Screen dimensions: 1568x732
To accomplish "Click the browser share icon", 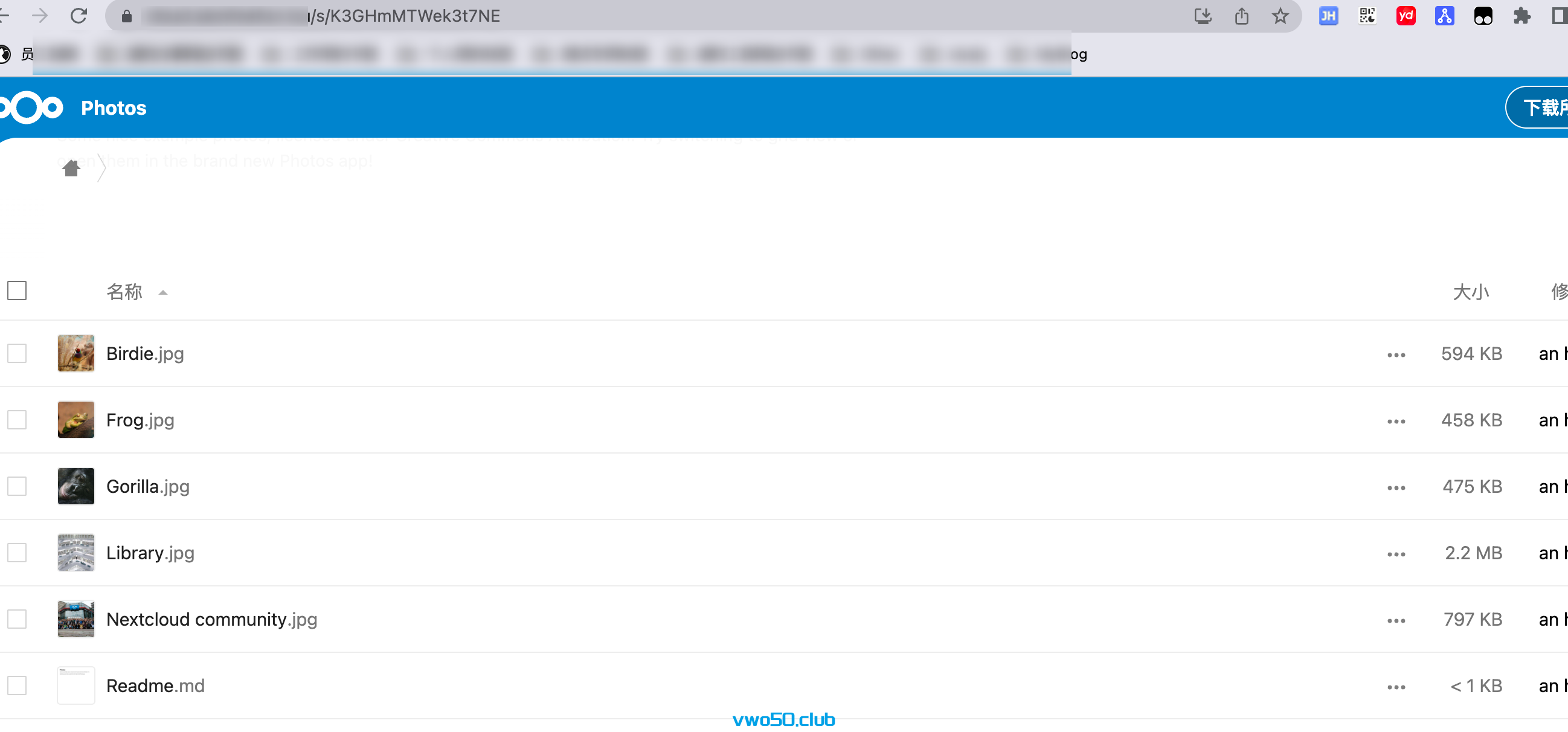I will (1242, 16).
